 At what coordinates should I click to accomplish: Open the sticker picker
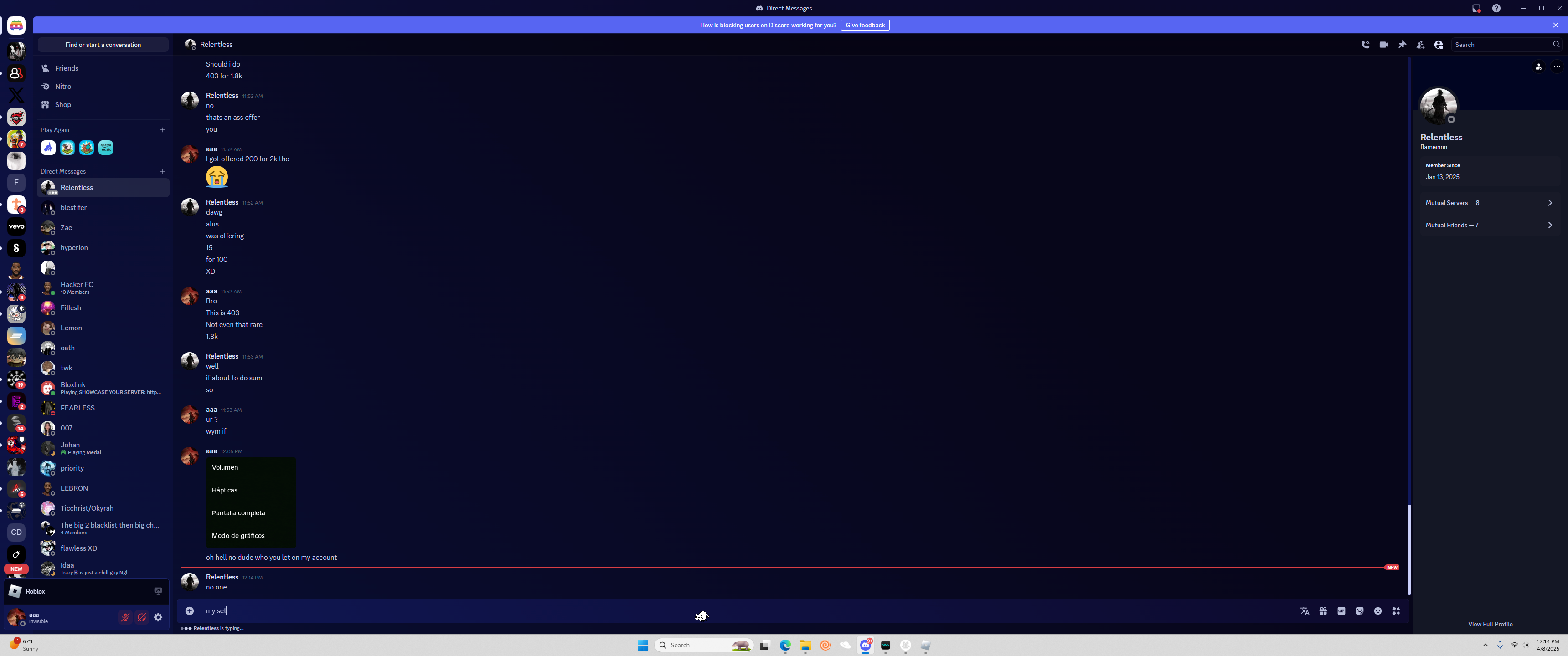point(1359,611)
